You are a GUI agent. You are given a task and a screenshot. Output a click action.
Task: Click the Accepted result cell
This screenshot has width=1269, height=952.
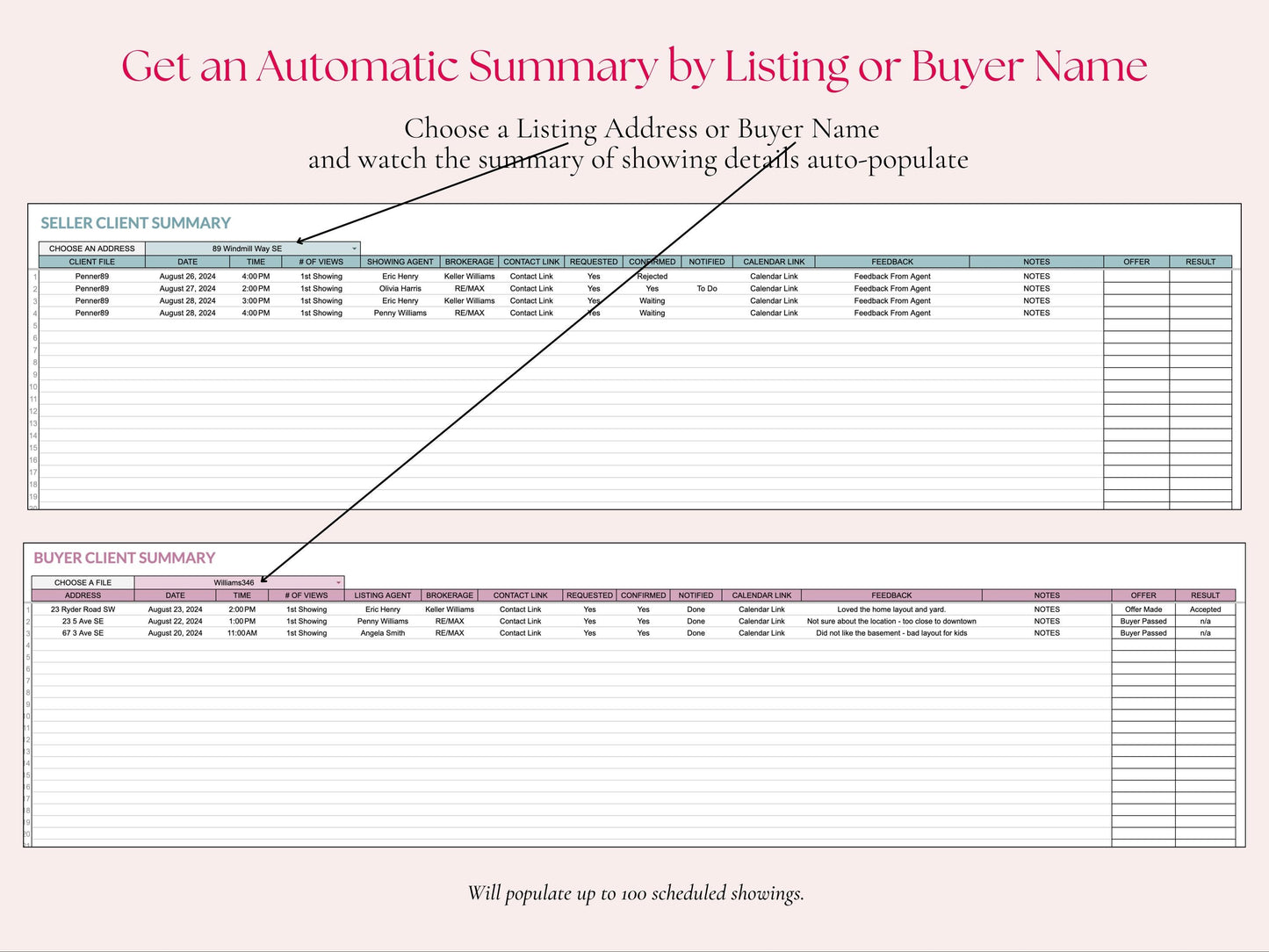coord(1205,609)
